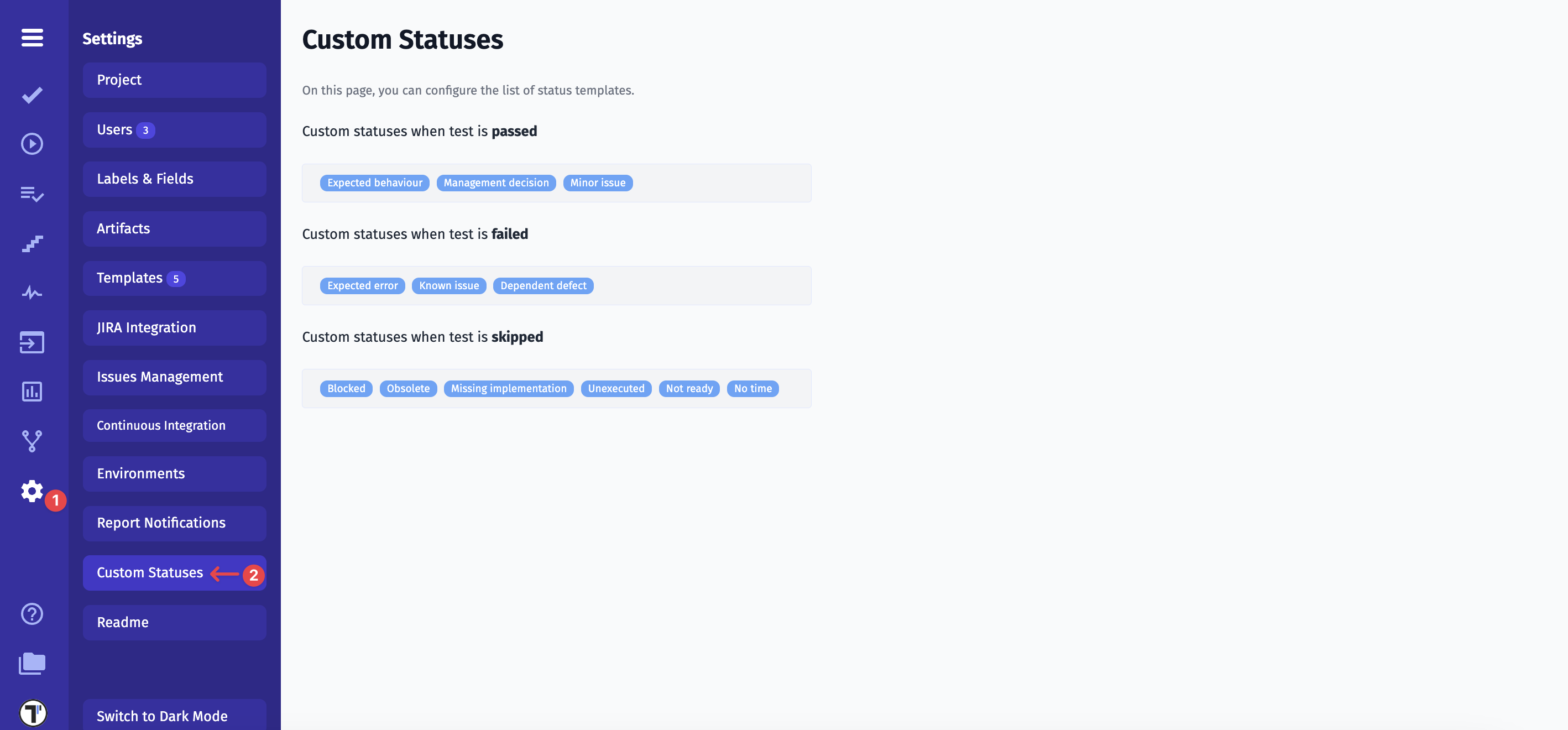This screenshot has height=730, width=1568.
Task: Open the Branches fork icon
Action: coord(32,441)
